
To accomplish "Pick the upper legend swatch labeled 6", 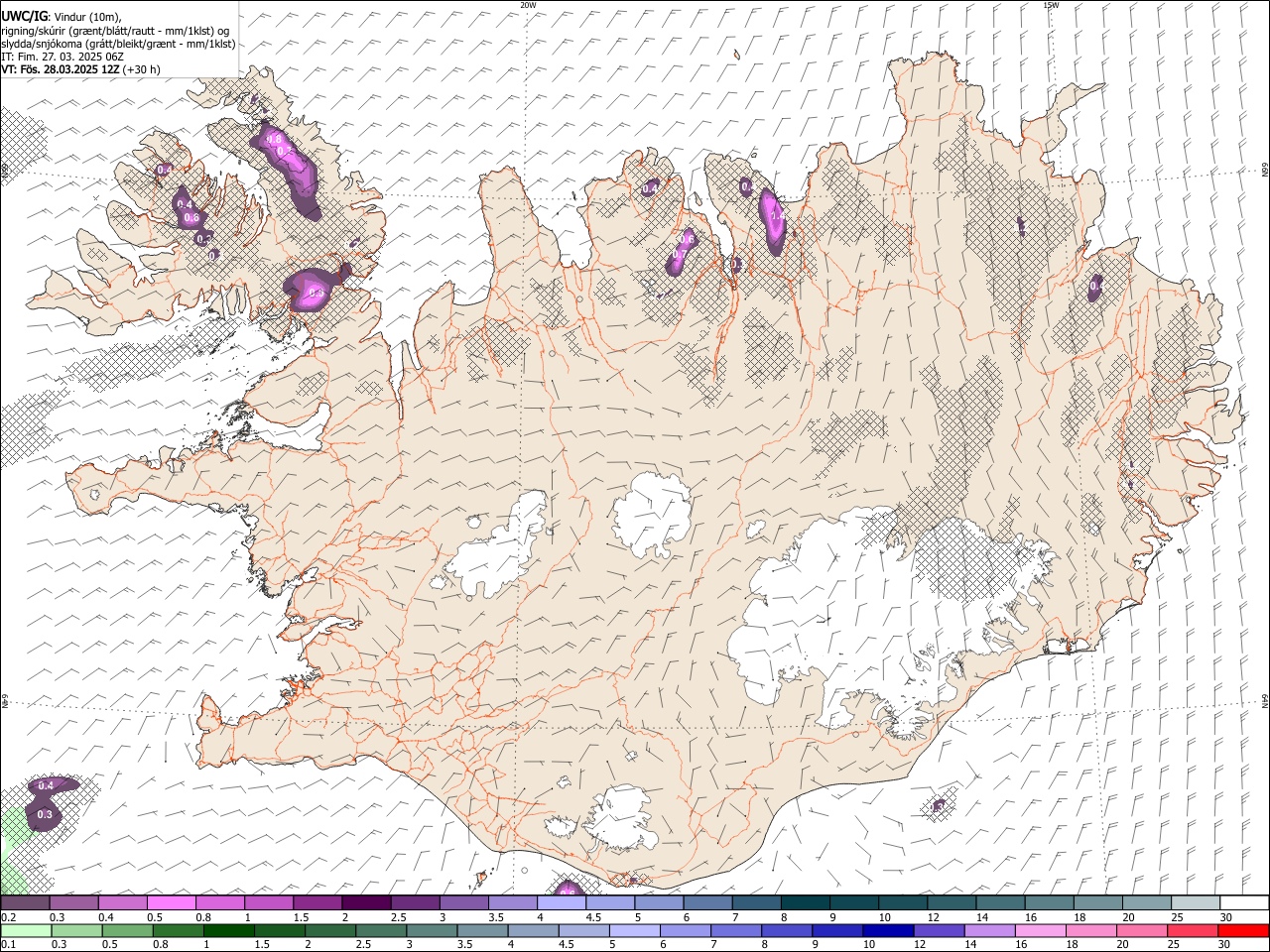I will pyautogui.click(x=706, y=902).
